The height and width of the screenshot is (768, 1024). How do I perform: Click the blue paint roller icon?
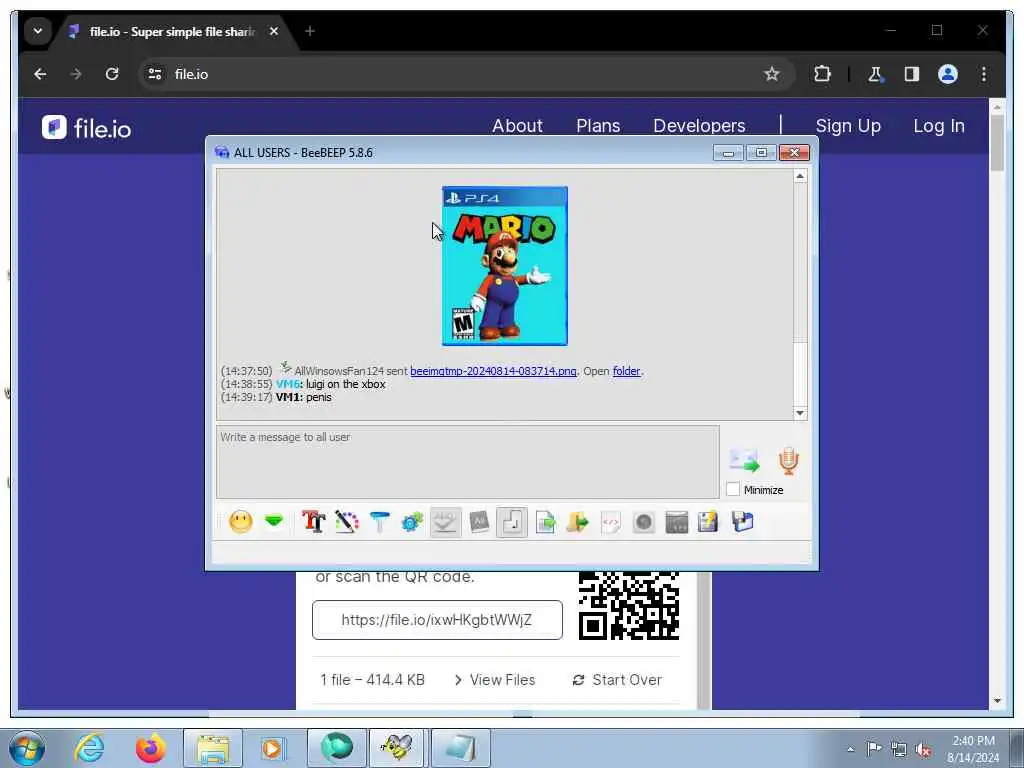tap(379, 522)
